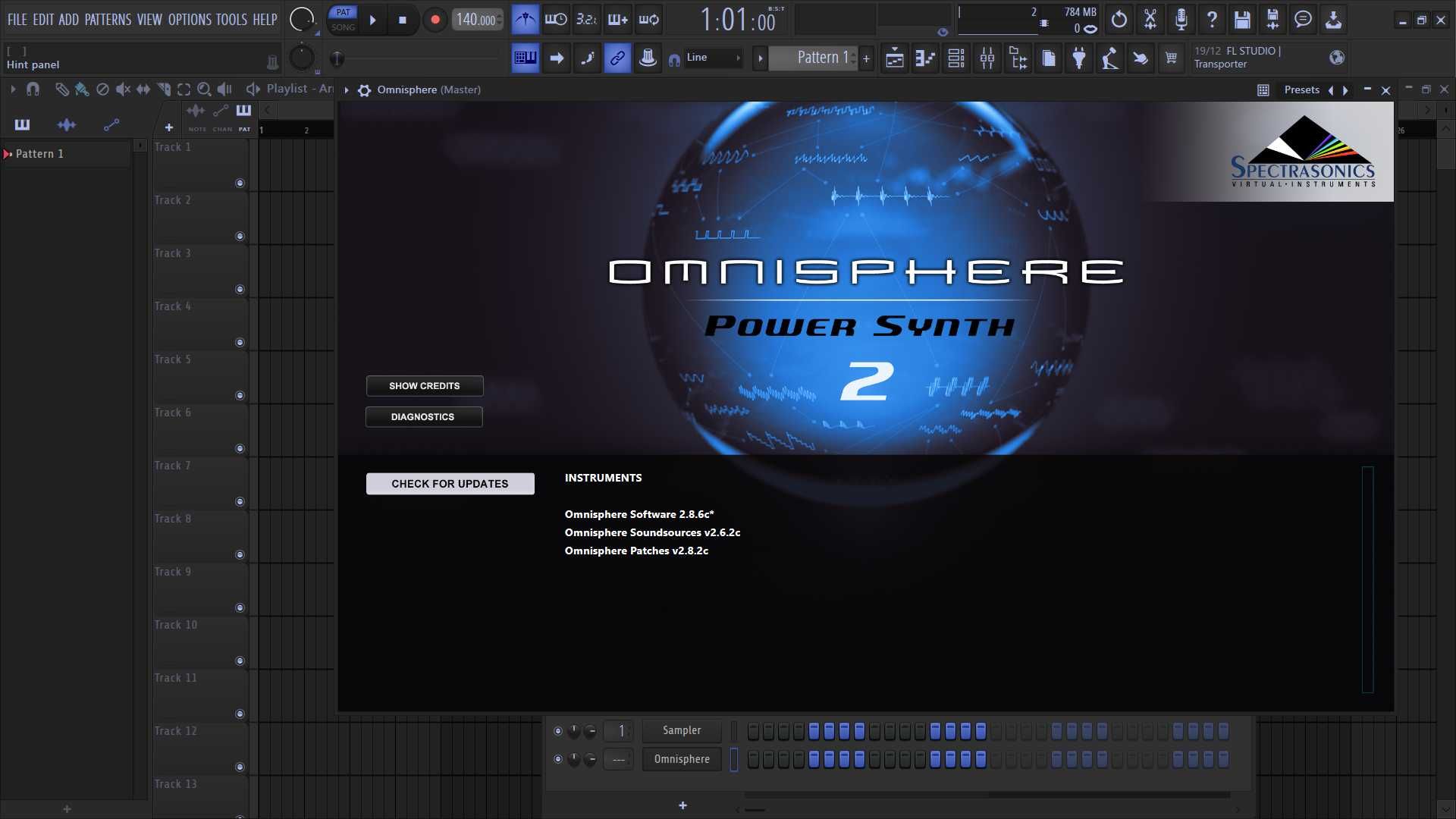
Task: Save the project with floppy icon
Action: [1242, 20]
